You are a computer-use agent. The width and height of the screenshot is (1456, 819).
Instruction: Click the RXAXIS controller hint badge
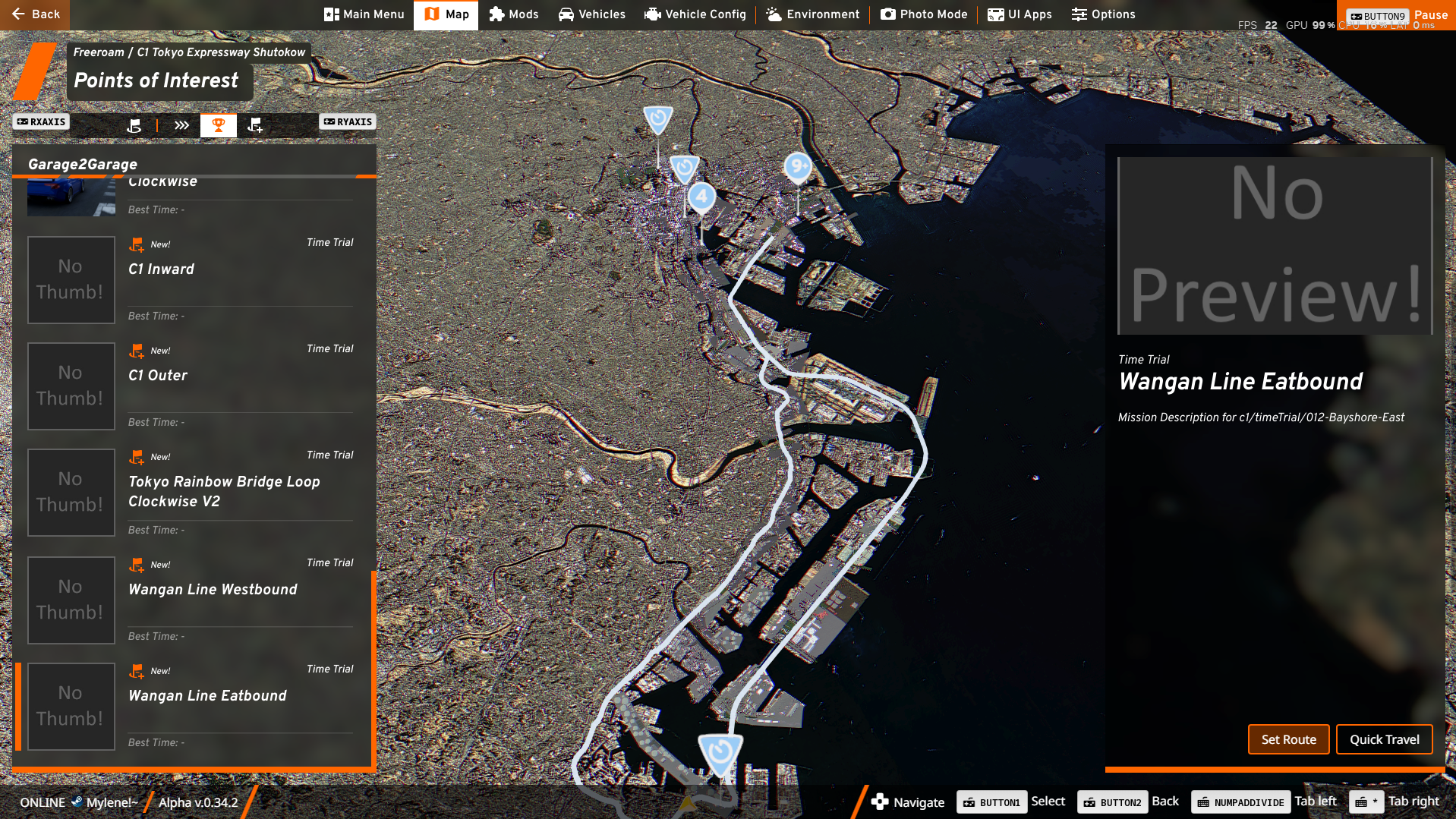coord(41,121)
